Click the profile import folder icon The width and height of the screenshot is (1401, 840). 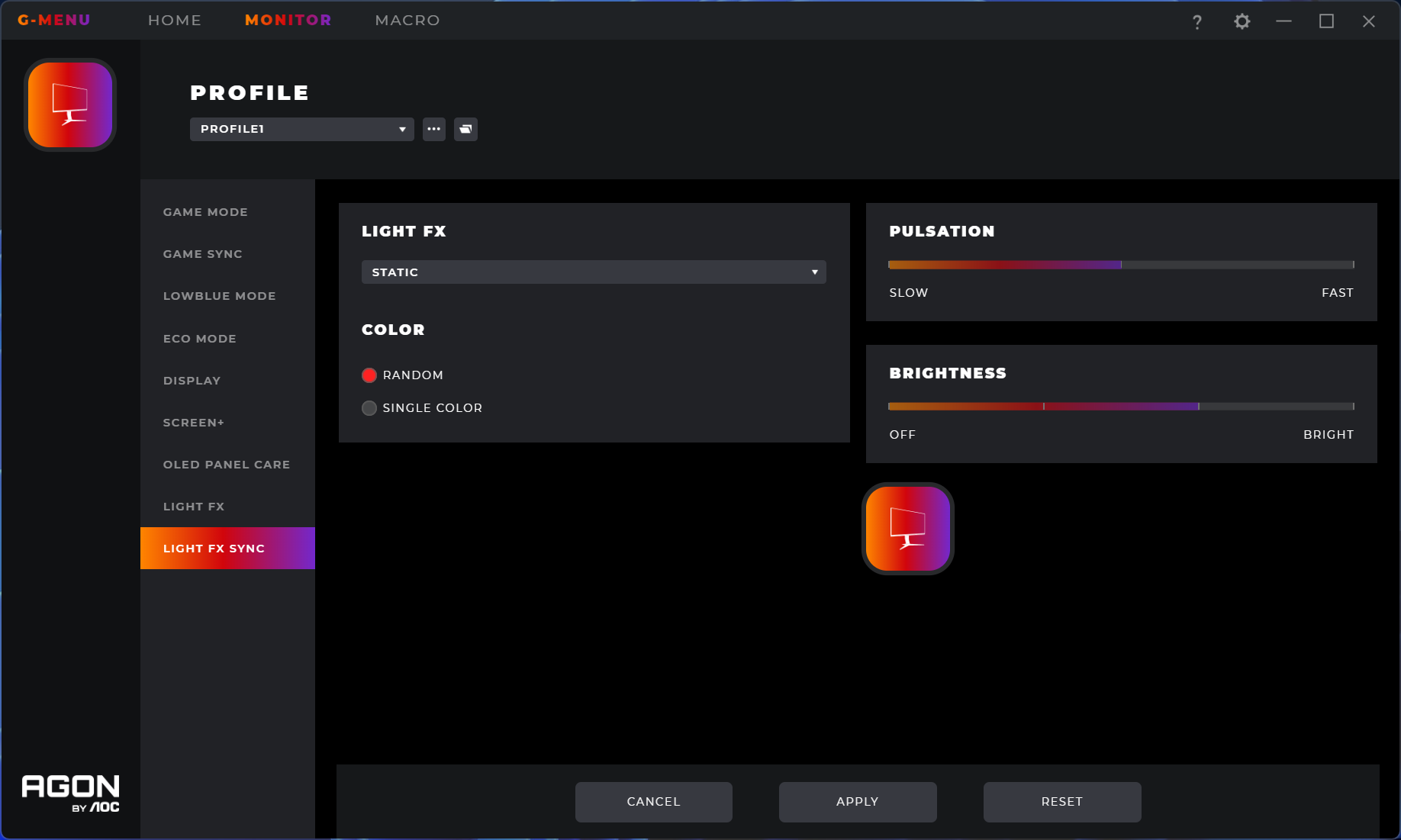[x=465, y=129]
